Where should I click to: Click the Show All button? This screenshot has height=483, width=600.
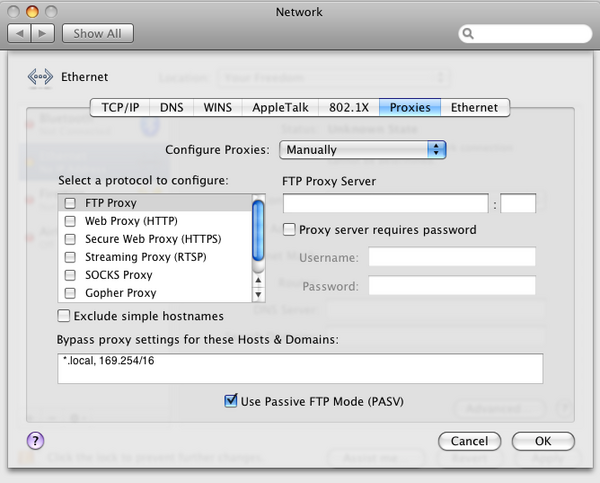98,34
